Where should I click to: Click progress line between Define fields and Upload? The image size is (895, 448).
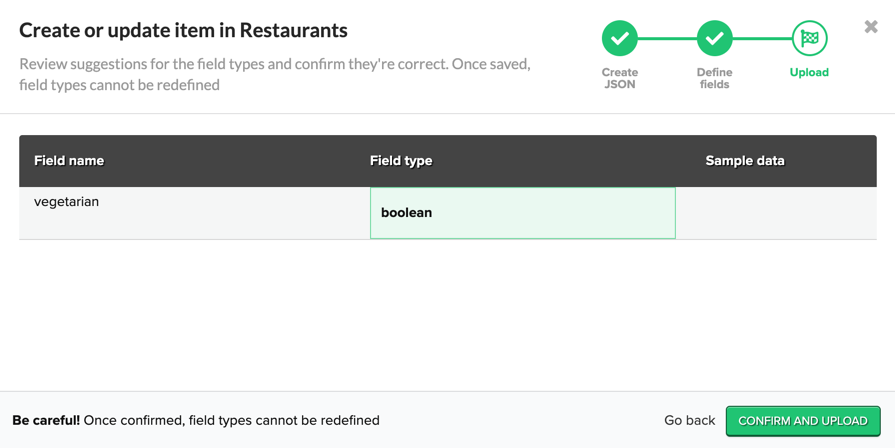tap(762, 38)
